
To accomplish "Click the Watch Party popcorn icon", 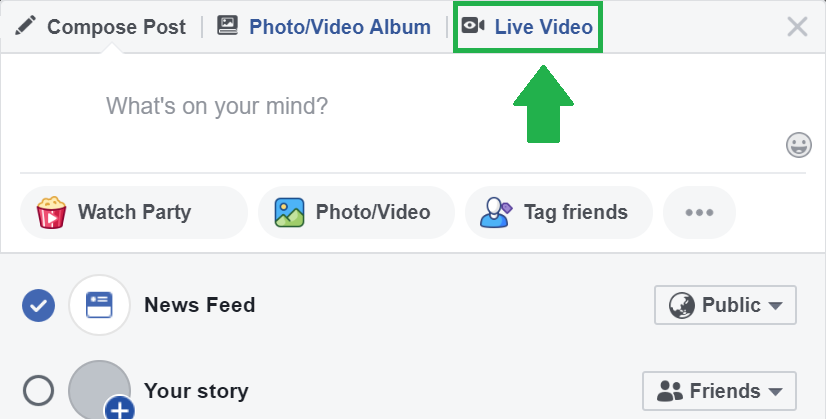I will [51, 212].
